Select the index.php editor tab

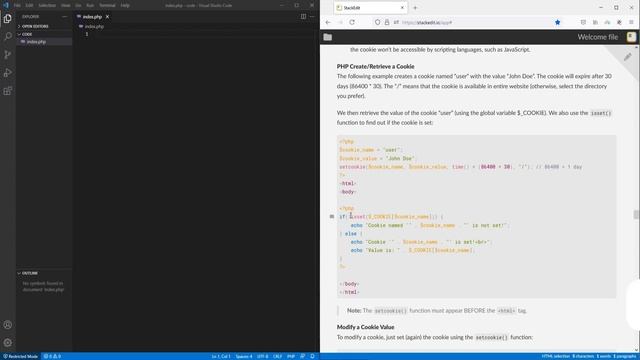92,17
